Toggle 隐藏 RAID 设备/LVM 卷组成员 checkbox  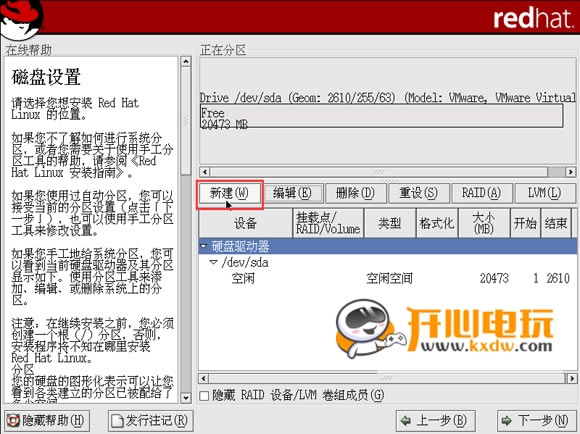click(x=204, y=396)
